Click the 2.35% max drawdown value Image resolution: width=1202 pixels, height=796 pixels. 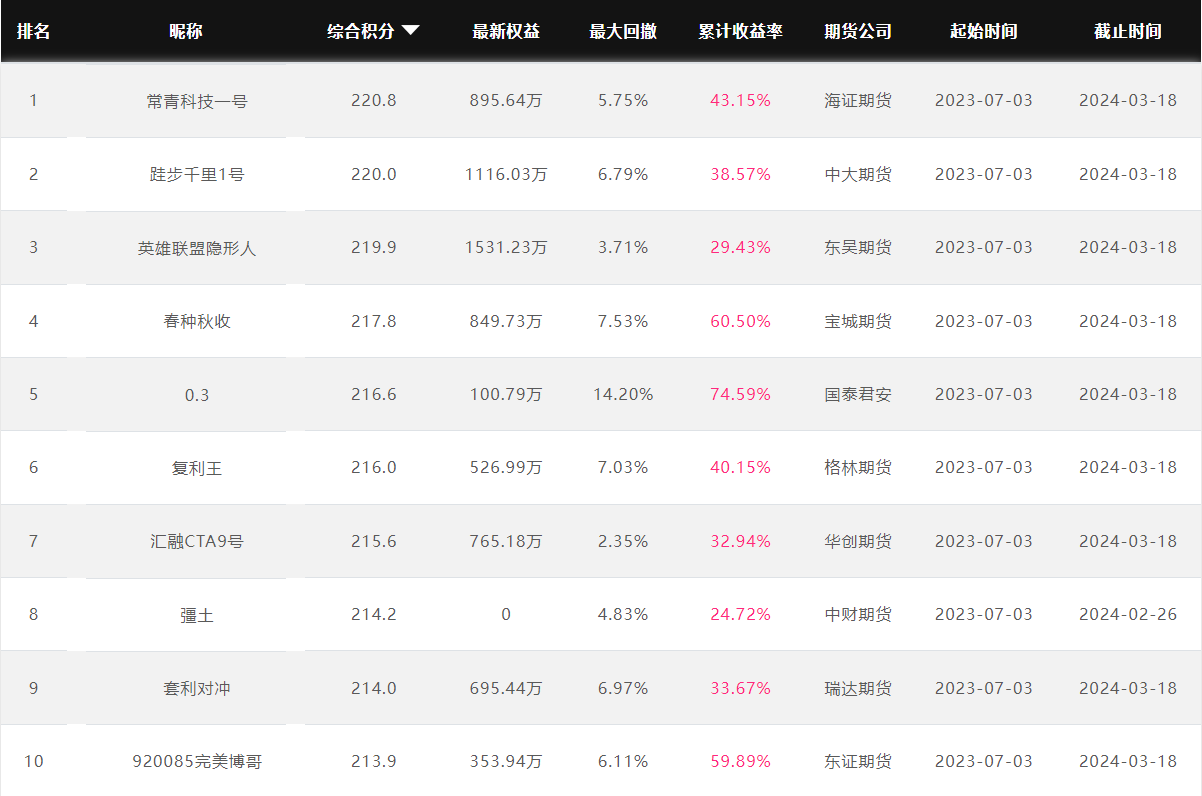click(x=623, y=541)
